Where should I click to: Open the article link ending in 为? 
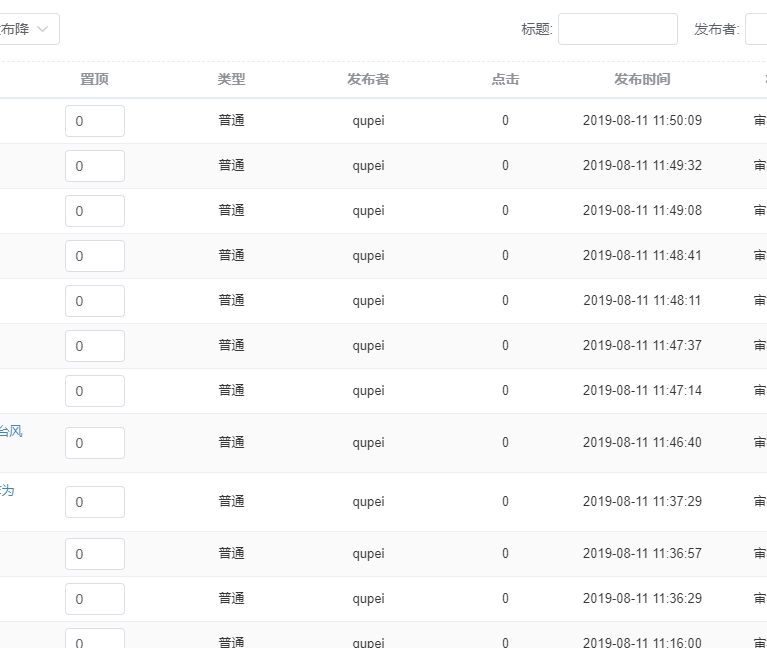[7, 490]
